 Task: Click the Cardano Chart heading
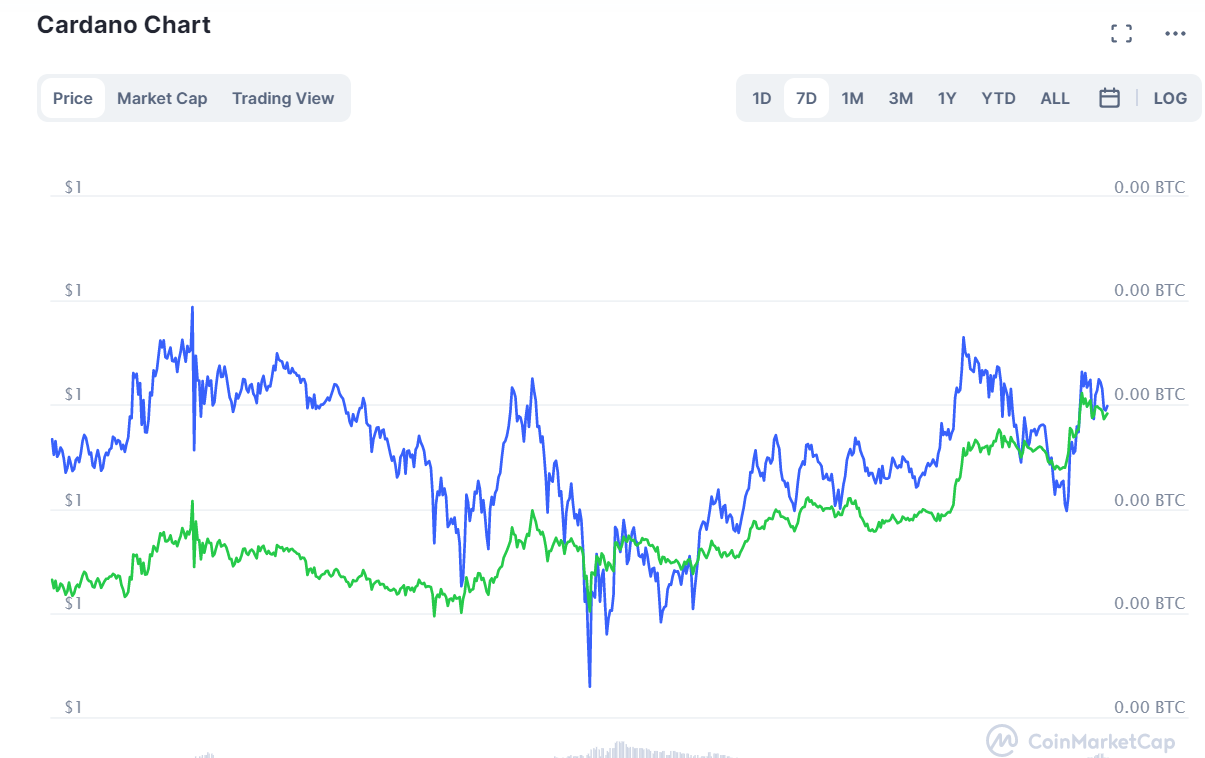124,25
